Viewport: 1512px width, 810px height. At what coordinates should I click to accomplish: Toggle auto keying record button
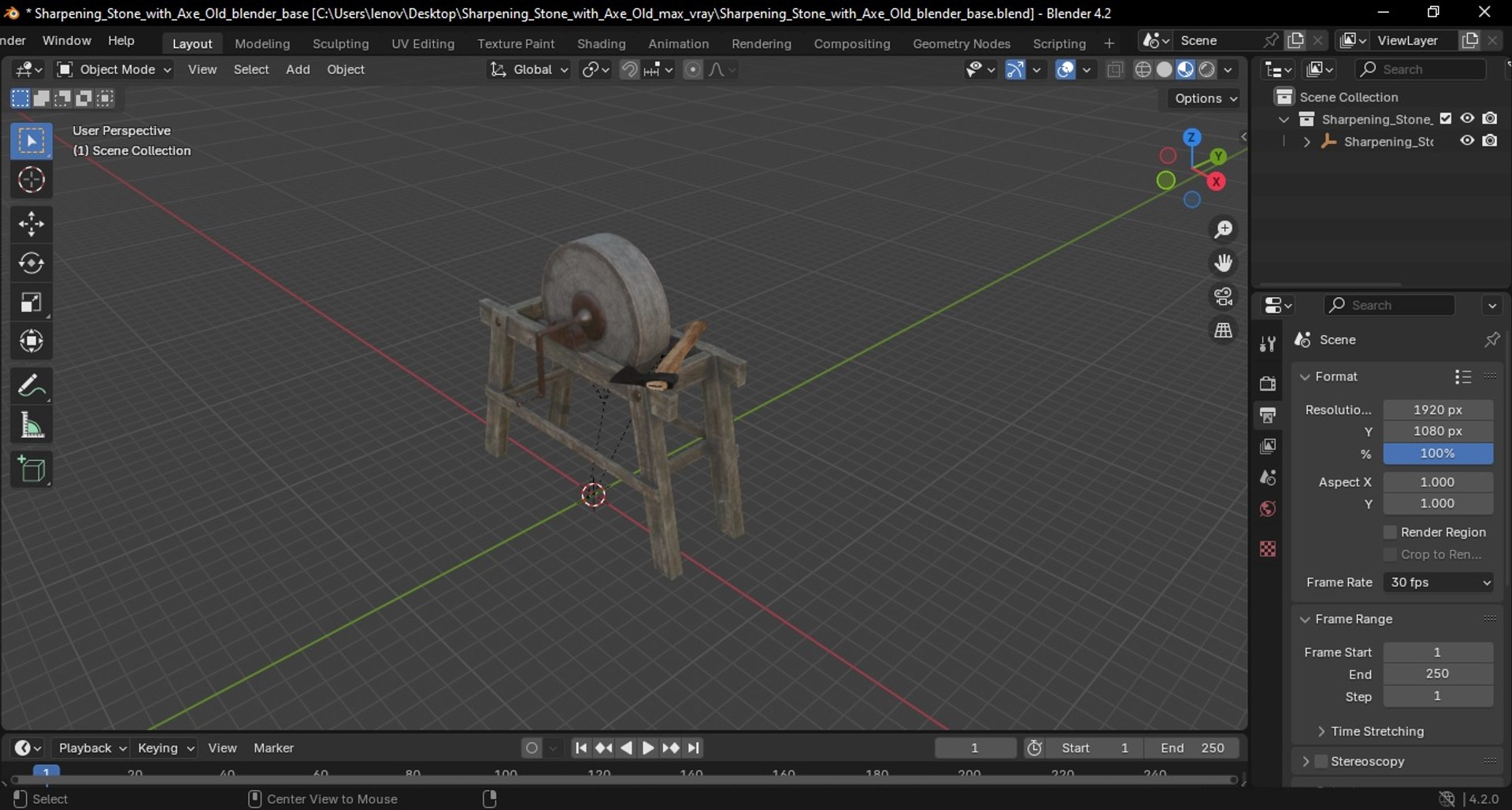pos(532,749)
